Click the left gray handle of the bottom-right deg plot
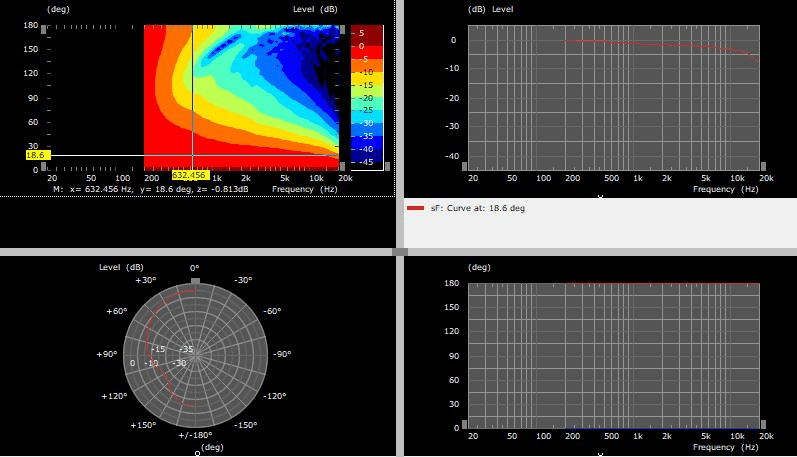Viewport: 797px width, 457px height. click(465, 424)
